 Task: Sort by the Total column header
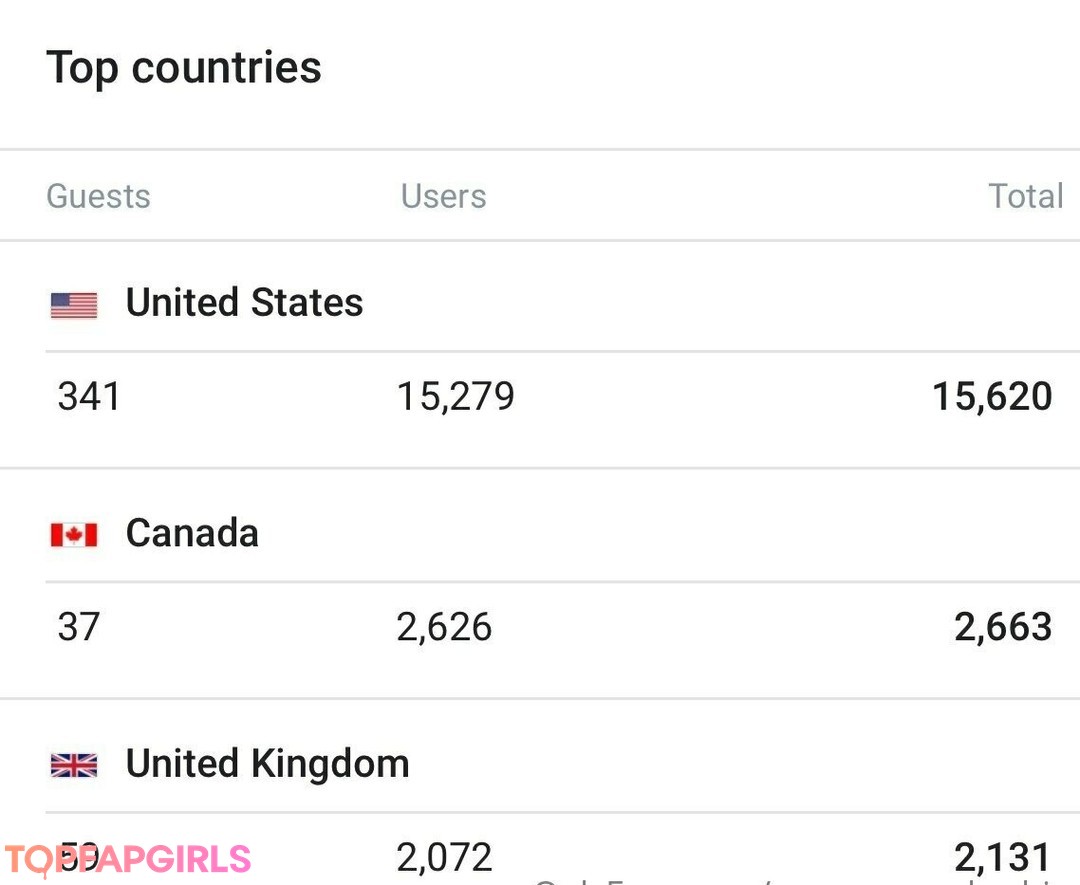[1025, 196]
